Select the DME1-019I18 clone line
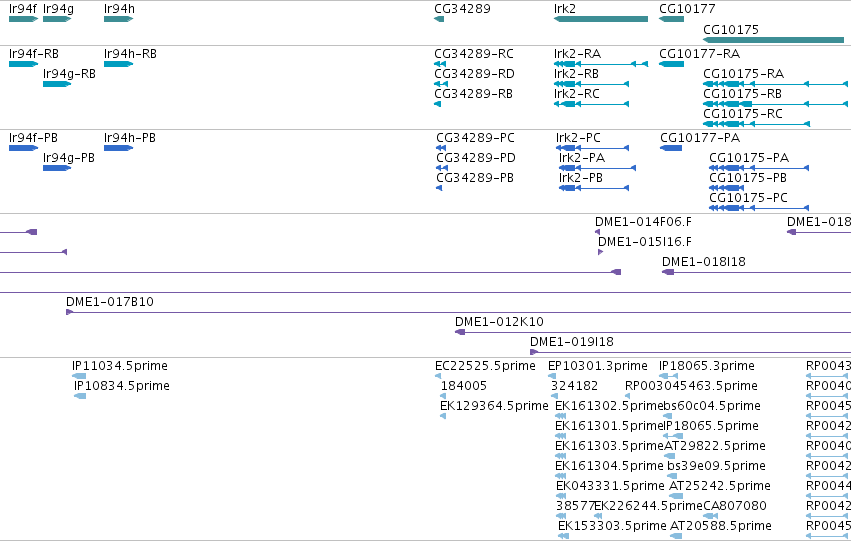Viewport: 851px width, 541px height. 690,352
